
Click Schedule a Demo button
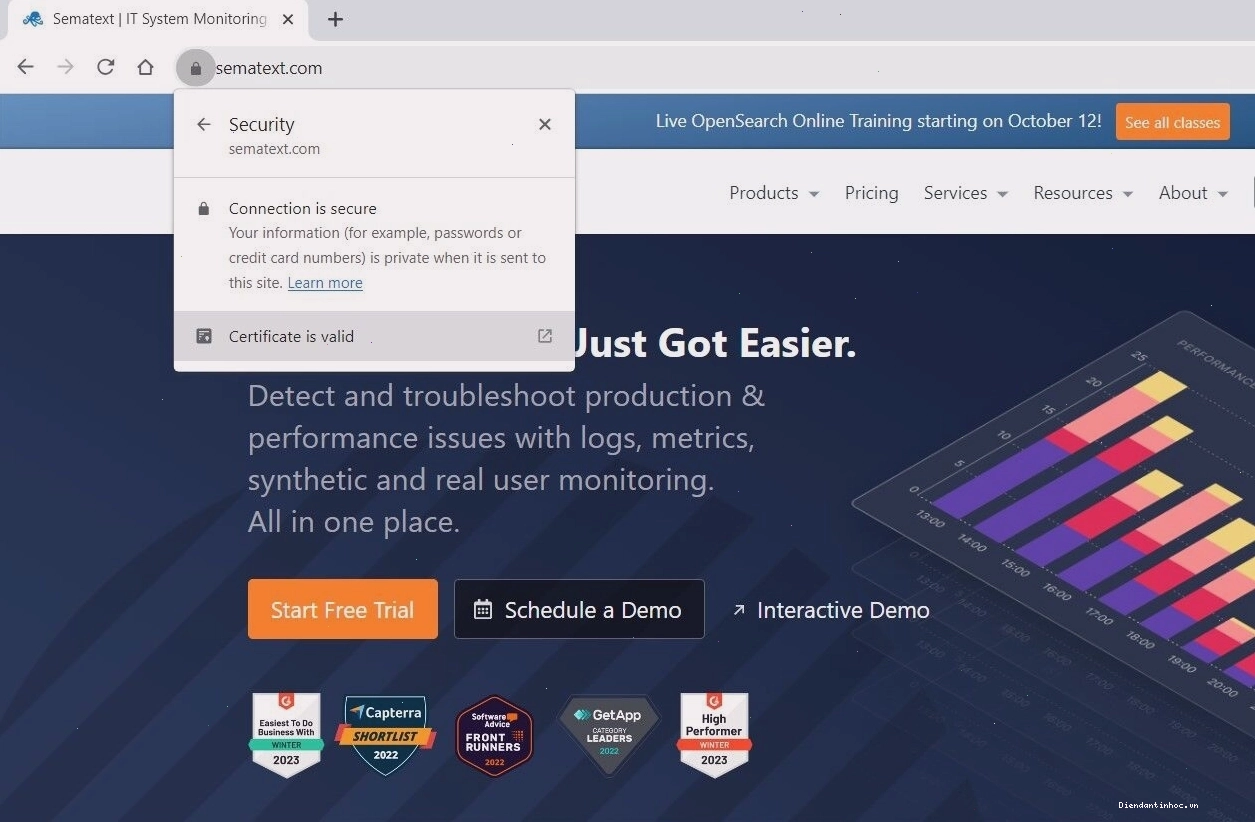(x=579, y=609)
